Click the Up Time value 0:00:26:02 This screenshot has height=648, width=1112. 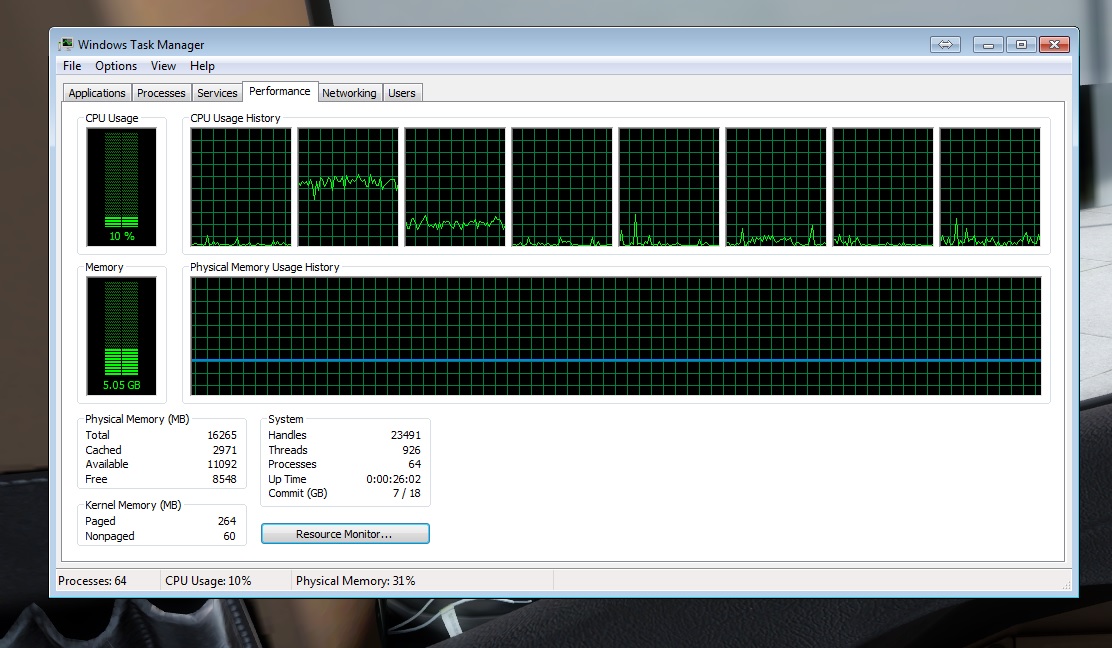pos(394,479)
